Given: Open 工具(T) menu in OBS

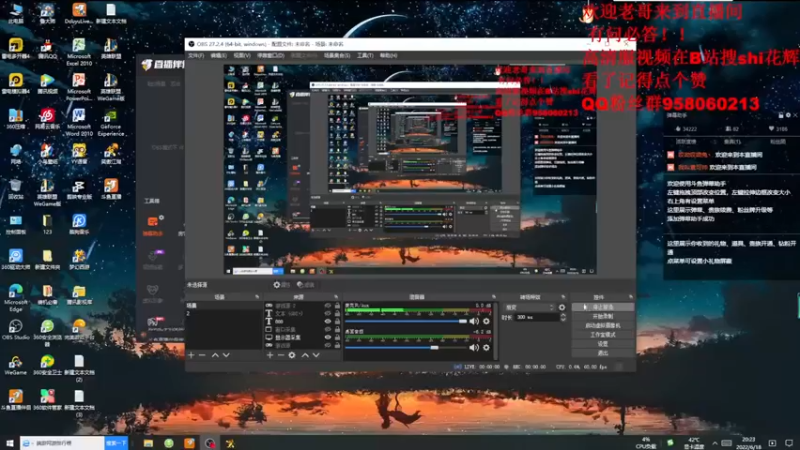Looking at the screenshot, I should (365, 55).
